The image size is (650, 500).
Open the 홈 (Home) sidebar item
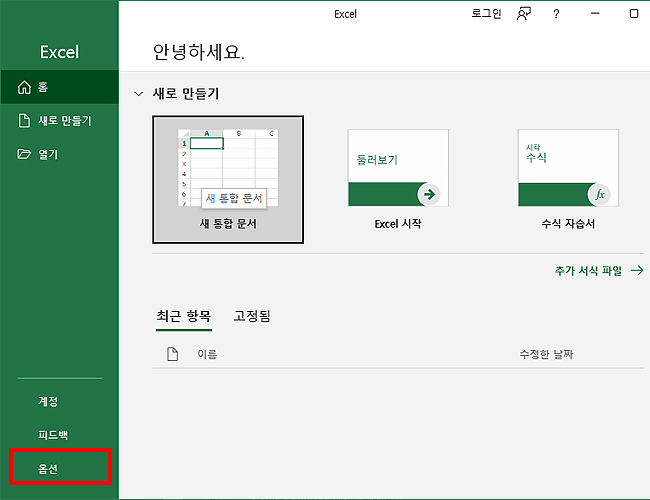[x=59, y=87]
